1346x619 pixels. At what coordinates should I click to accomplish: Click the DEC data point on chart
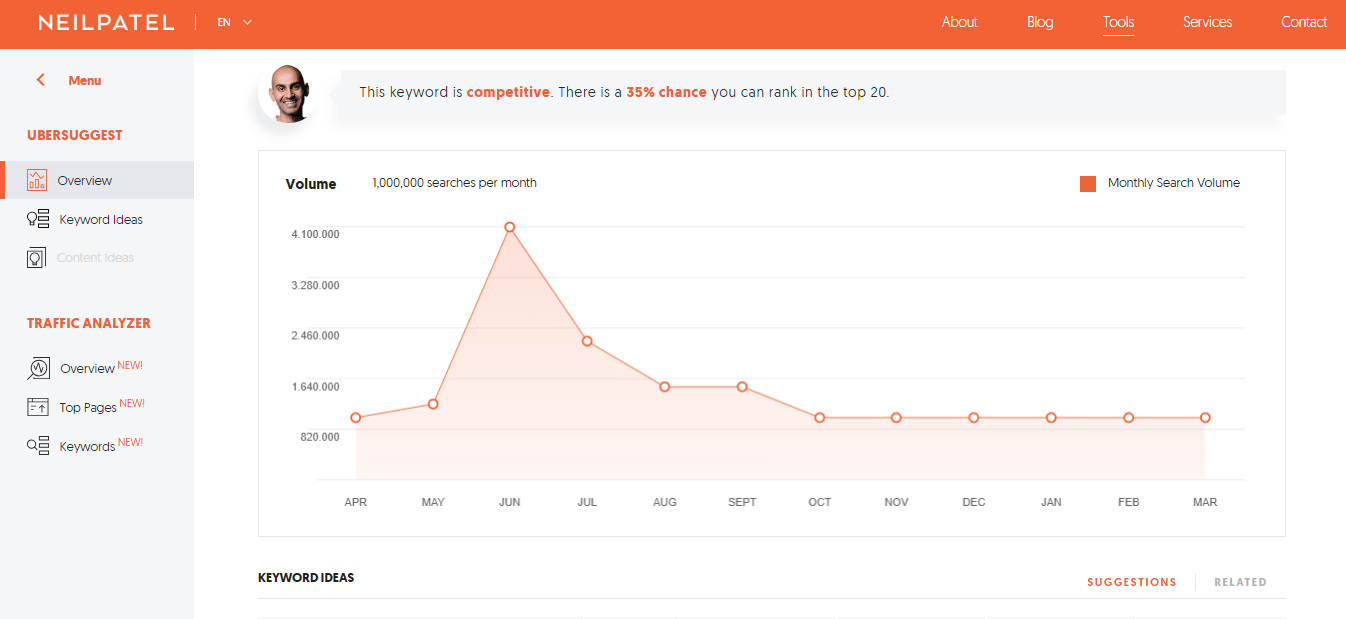pyautogui.click(x=974, y=418)
